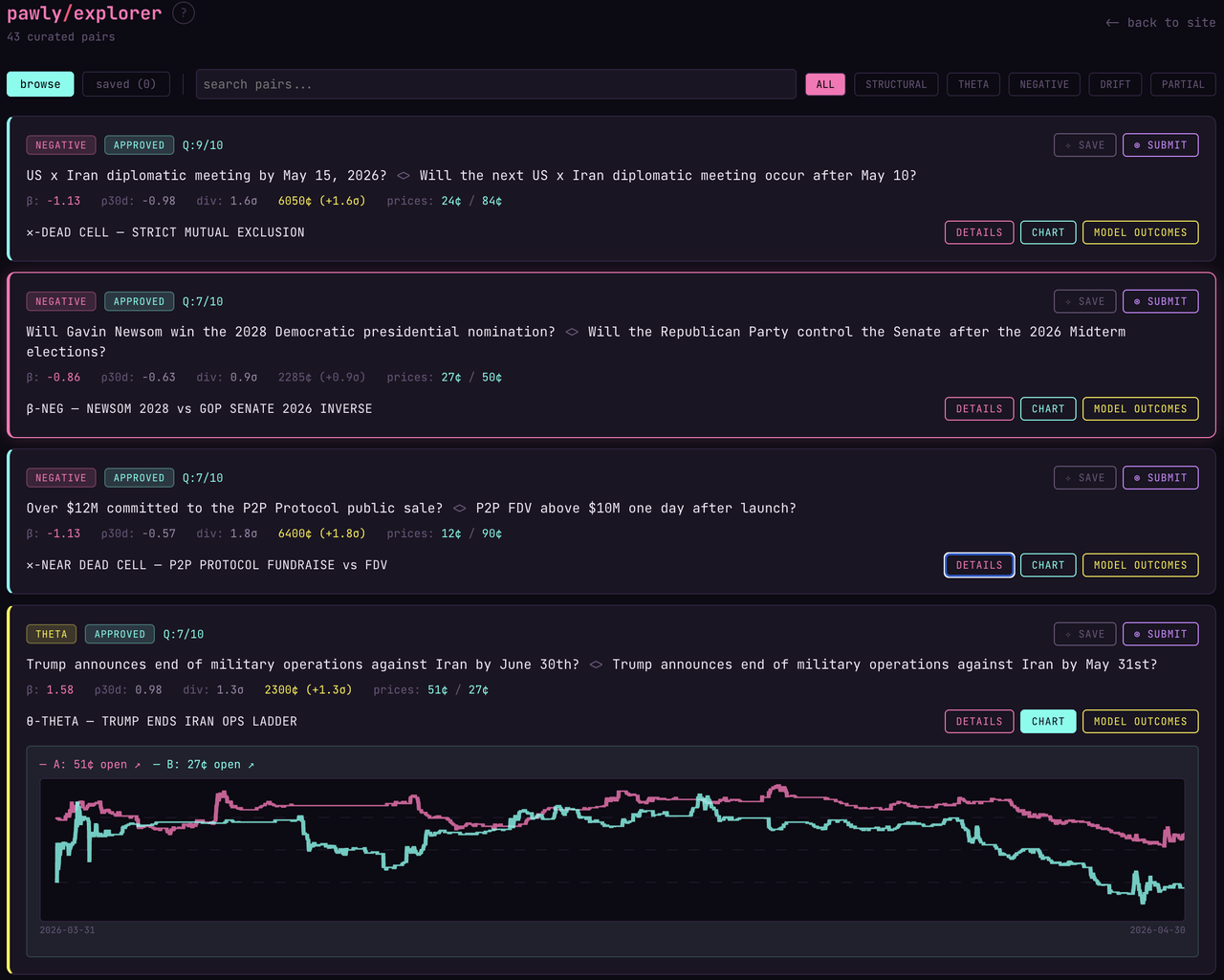Open MODEL OUTCOMES for Strict Mutual Exclusion pair
1224x980 pixels.
pyautogui.click(x=1140, y=232)
